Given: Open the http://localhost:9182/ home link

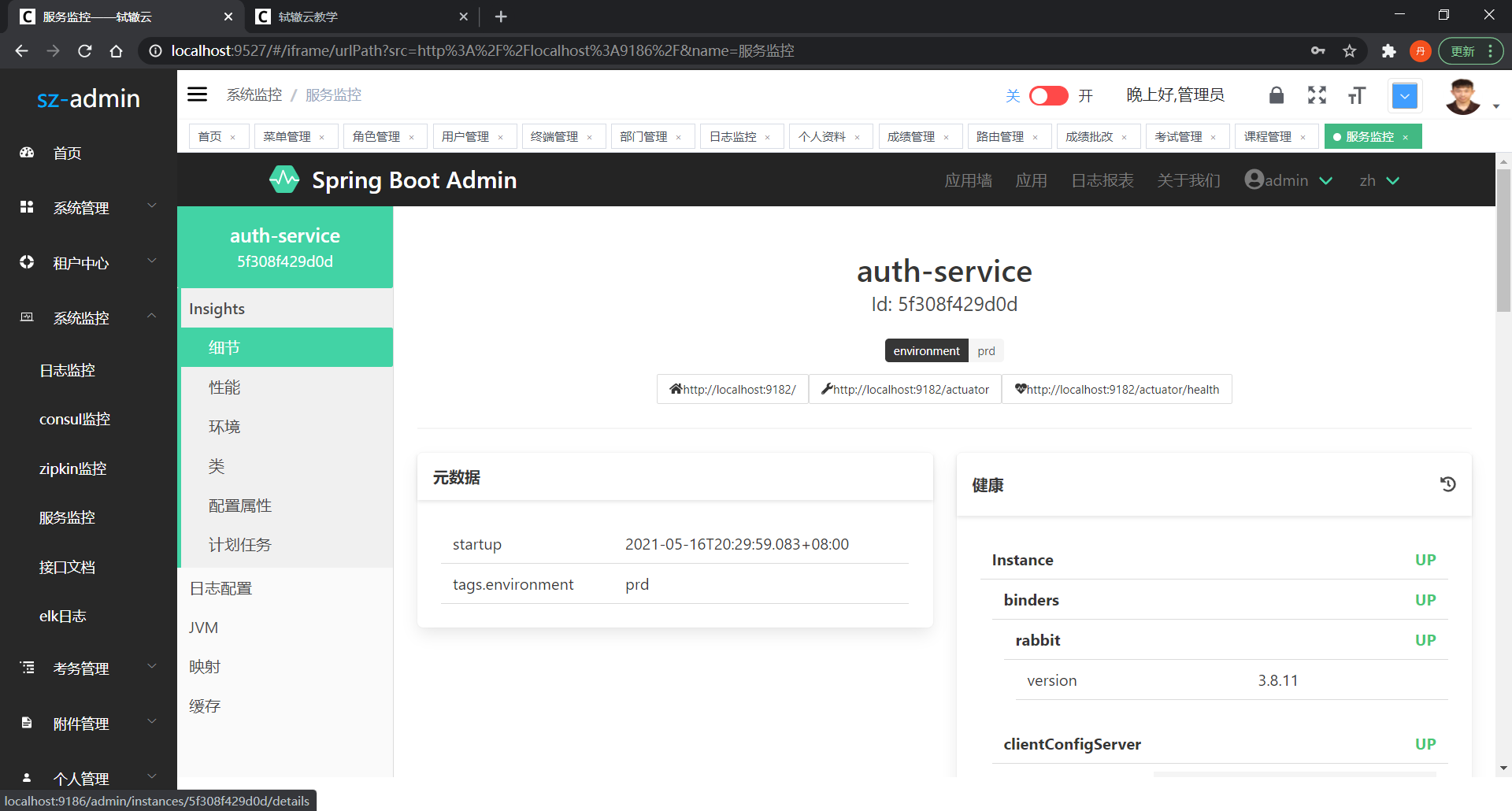Looking at the screenshot, I should (732, 389).
